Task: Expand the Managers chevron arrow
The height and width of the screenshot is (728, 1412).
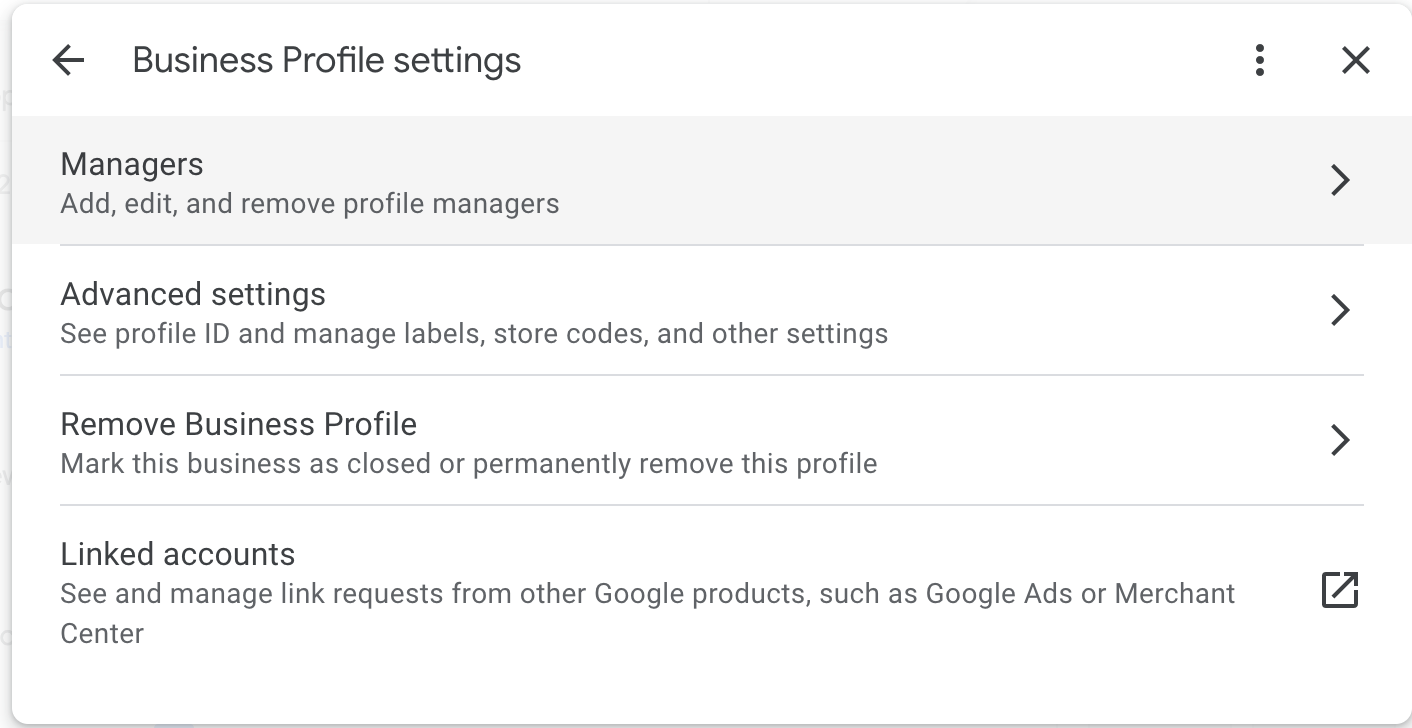Action: [1340, 180]
